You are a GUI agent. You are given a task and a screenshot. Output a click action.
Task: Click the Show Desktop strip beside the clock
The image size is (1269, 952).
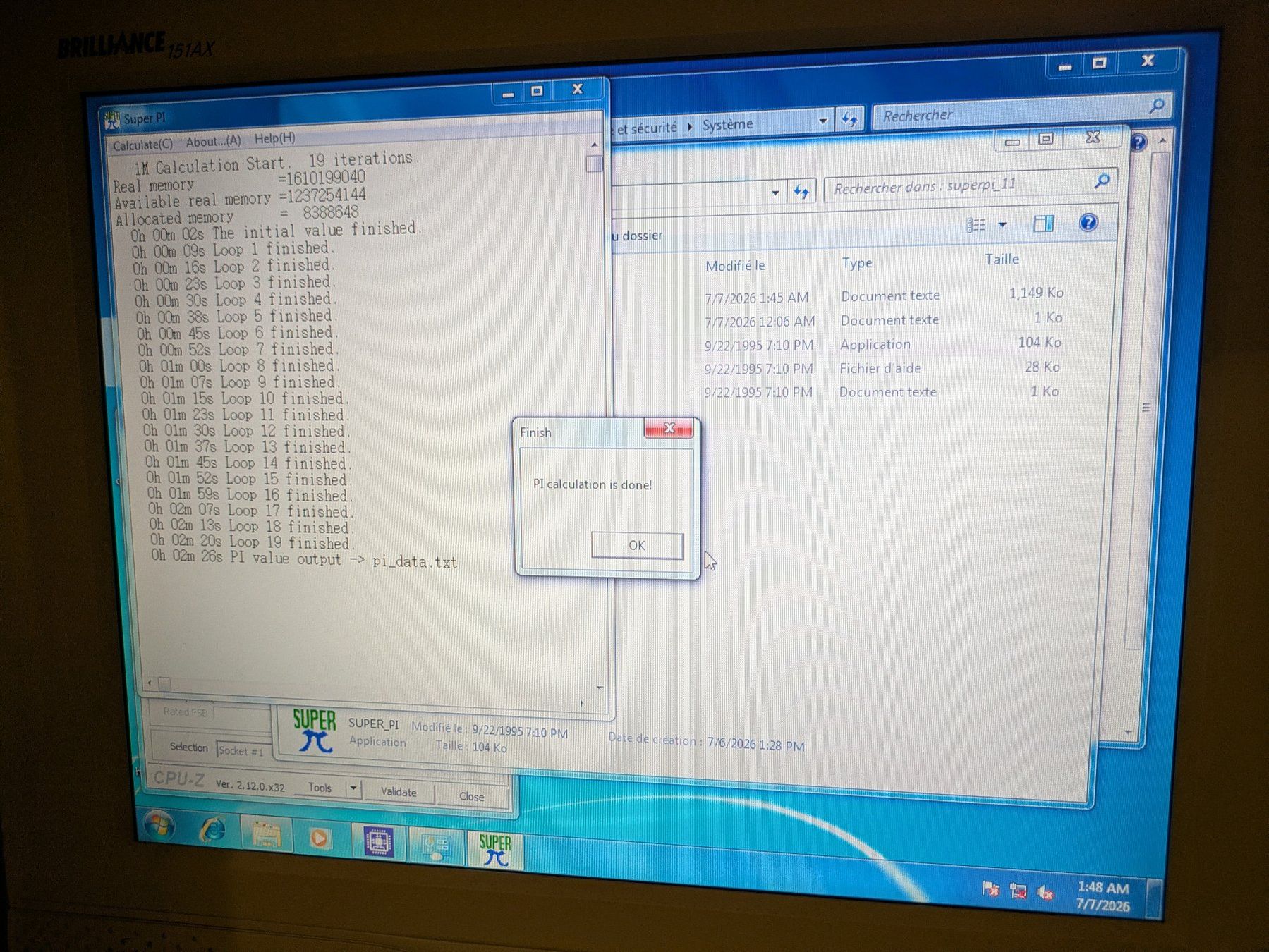click(x=1154, y=898)
